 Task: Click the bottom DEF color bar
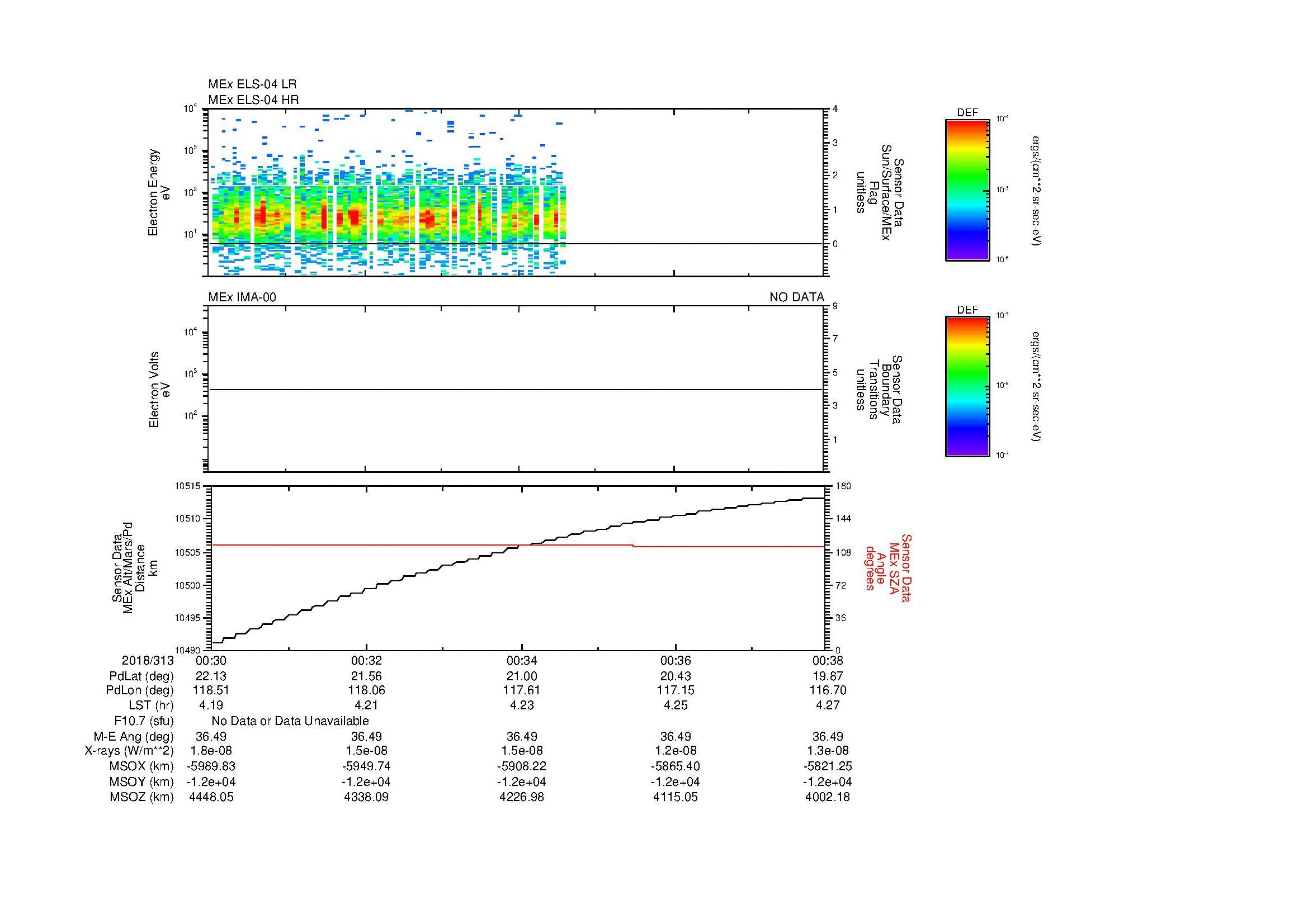coord(967,387)
